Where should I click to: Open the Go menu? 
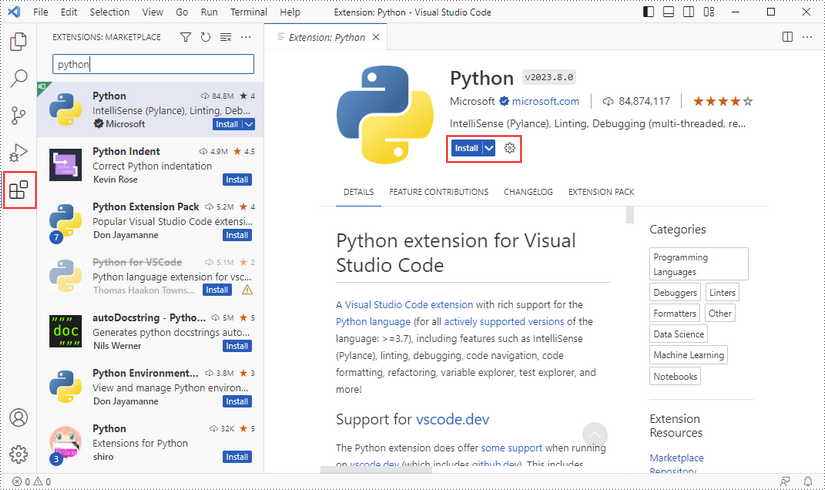(x=182, y=12)
